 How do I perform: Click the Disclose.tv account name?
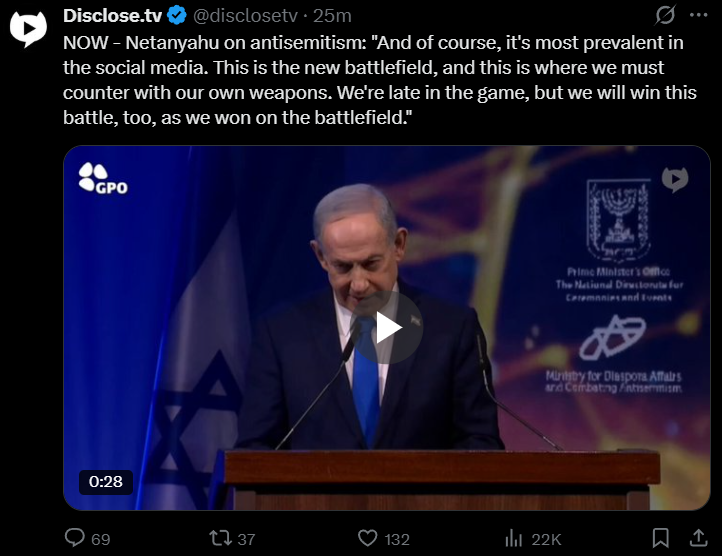click(112, 16)
